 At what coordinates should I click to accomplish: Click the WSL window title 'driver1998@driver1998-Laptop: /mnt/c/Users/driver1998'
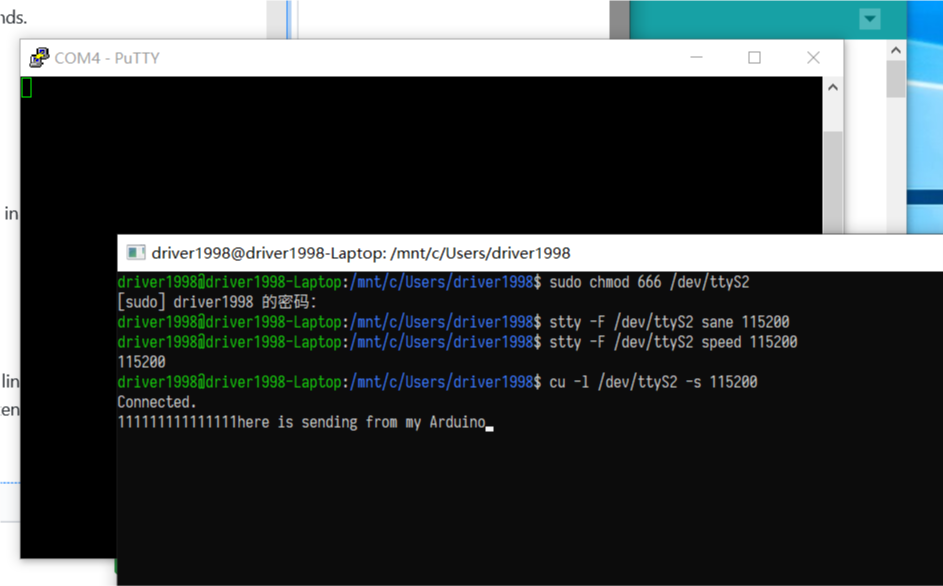(361, 253)
